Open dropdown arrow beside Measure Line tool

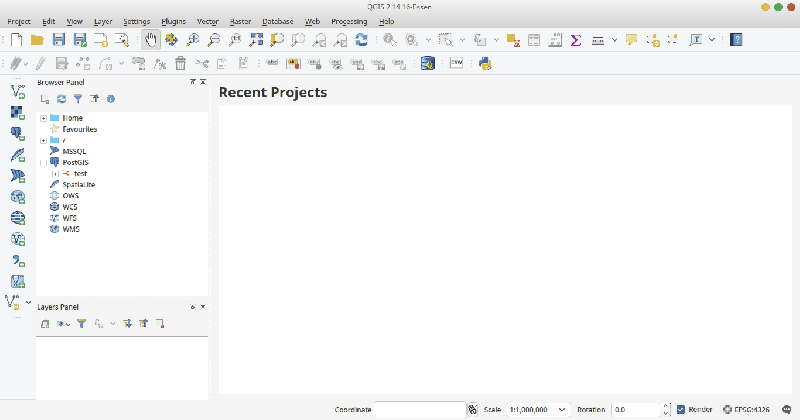click(614, 40)
